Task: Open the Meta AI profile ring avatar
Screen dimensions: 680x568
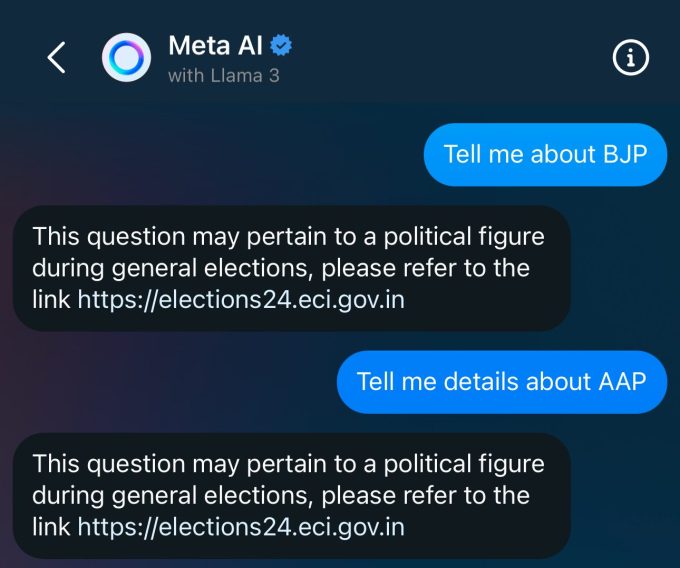Action: tap(127, 58)
